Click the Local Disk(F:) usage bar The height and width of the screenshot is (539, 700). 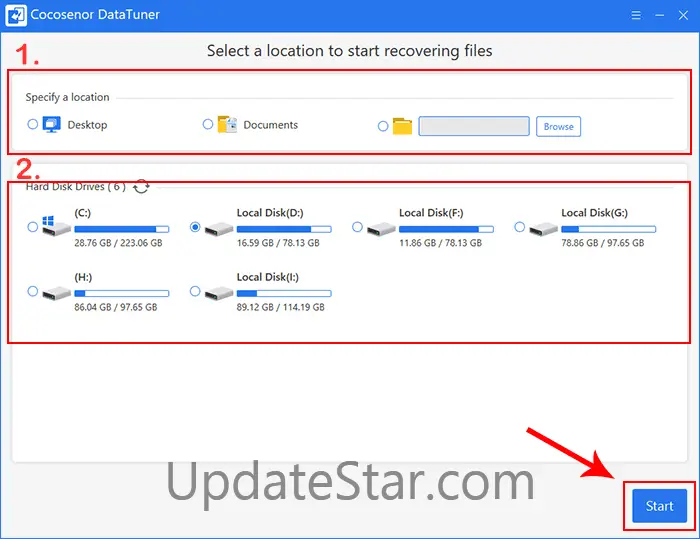click(446, 229)
